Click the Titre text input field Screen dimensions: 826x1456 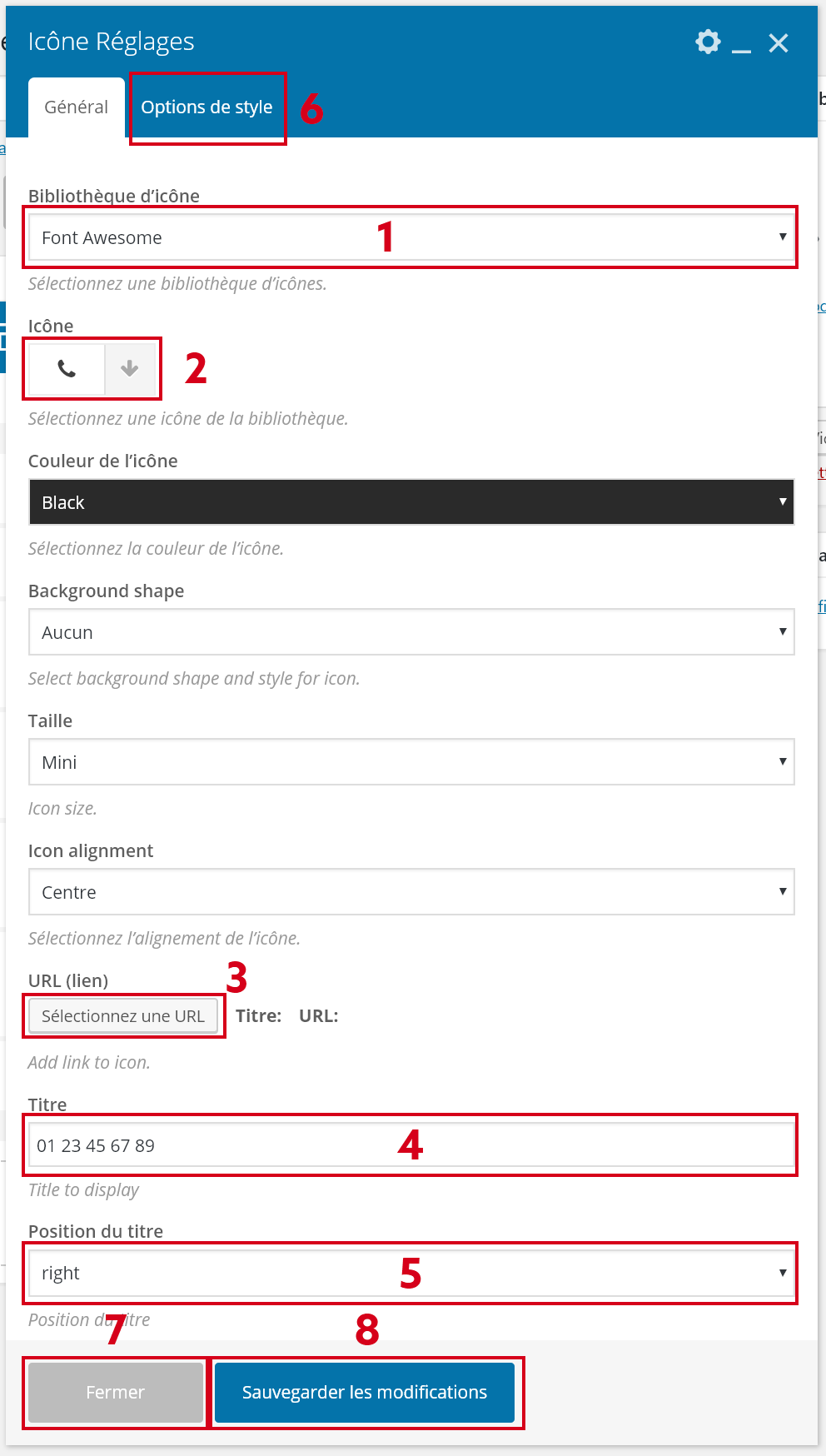411,1145
